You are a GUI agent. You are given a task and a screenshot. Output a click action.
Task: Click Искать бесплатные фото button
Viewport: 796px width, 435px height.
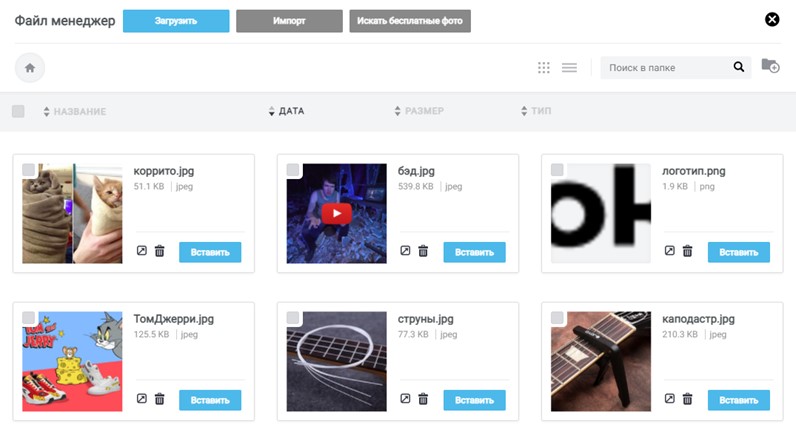pyautogui.click(x=410, y=20)
